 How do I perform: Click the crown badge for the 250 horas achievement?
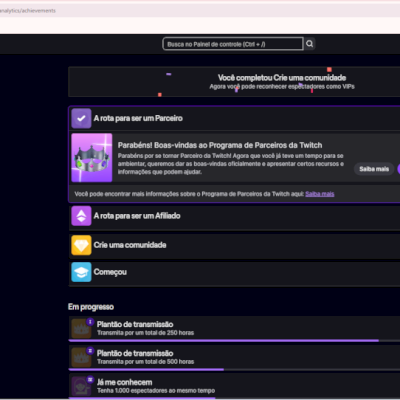tap(81, 328)
